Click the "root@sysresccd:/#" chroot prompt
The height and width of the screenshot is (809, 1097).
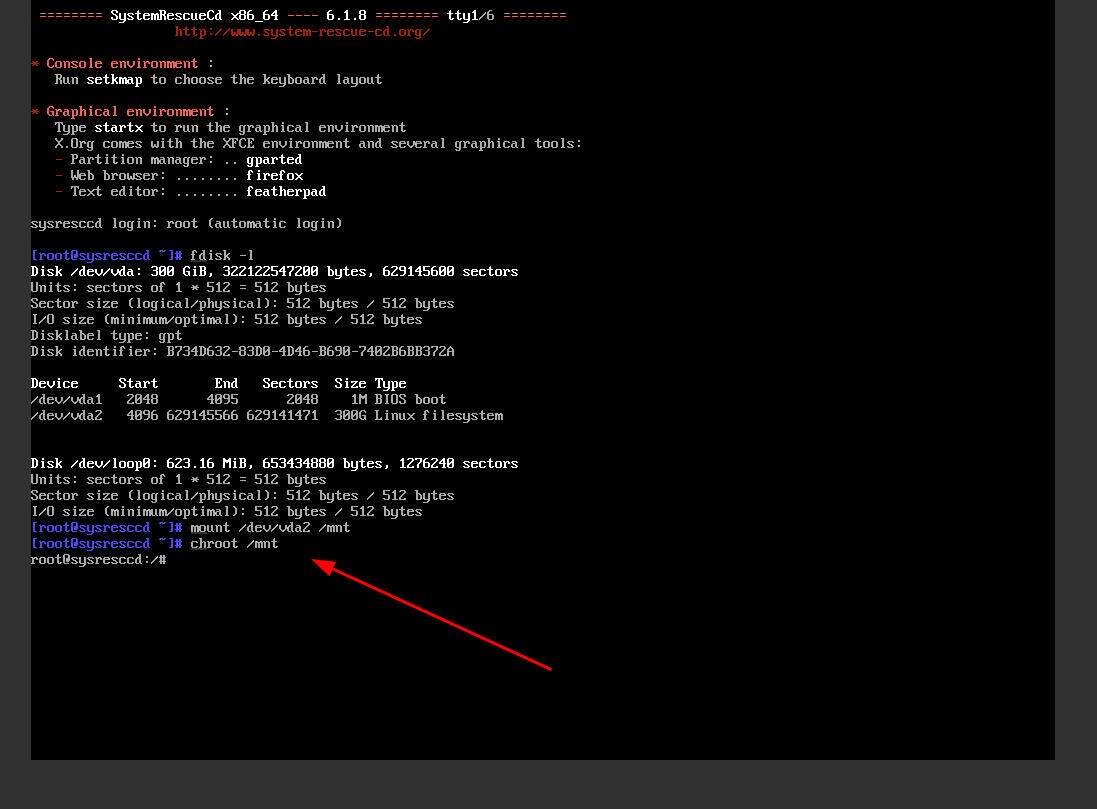coord(99,561)
